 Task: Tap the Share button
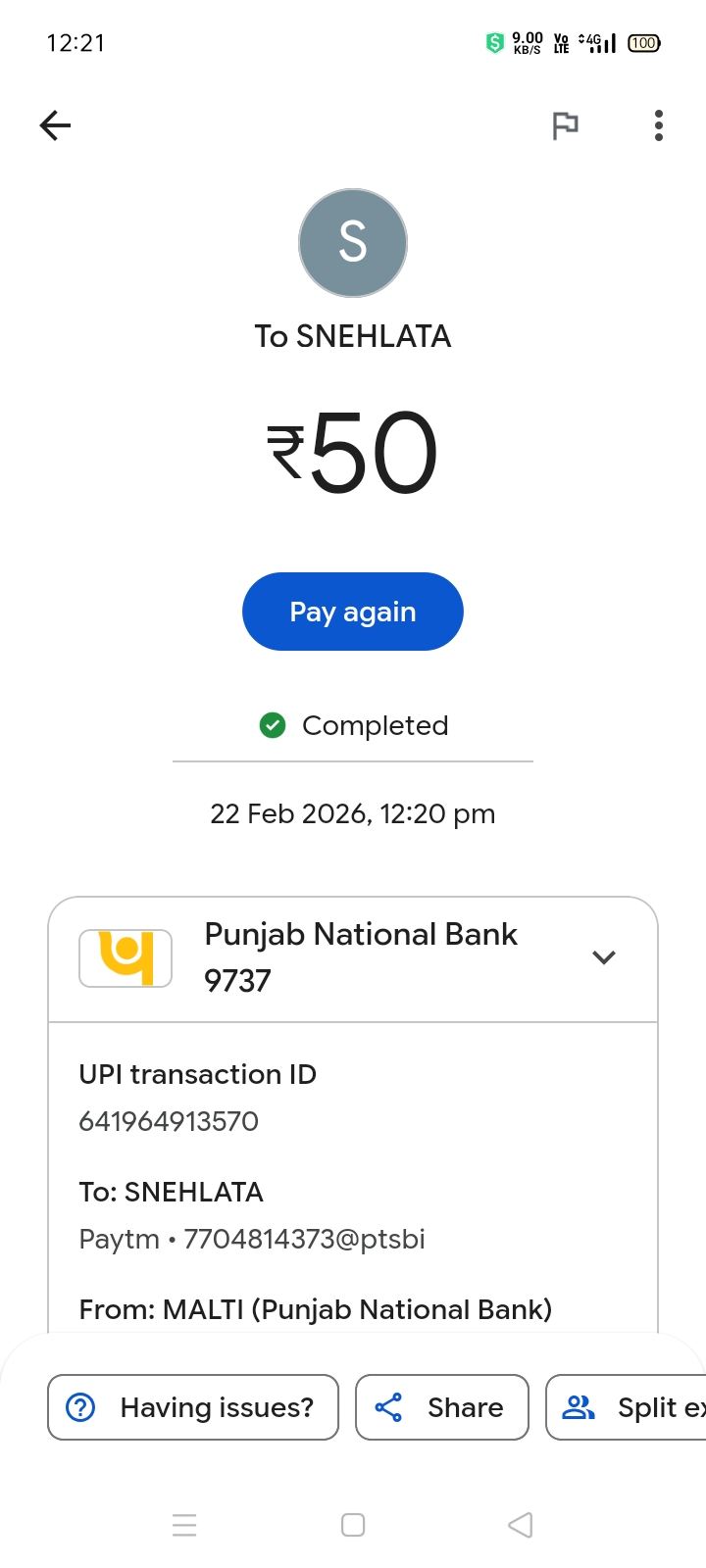442,1407
